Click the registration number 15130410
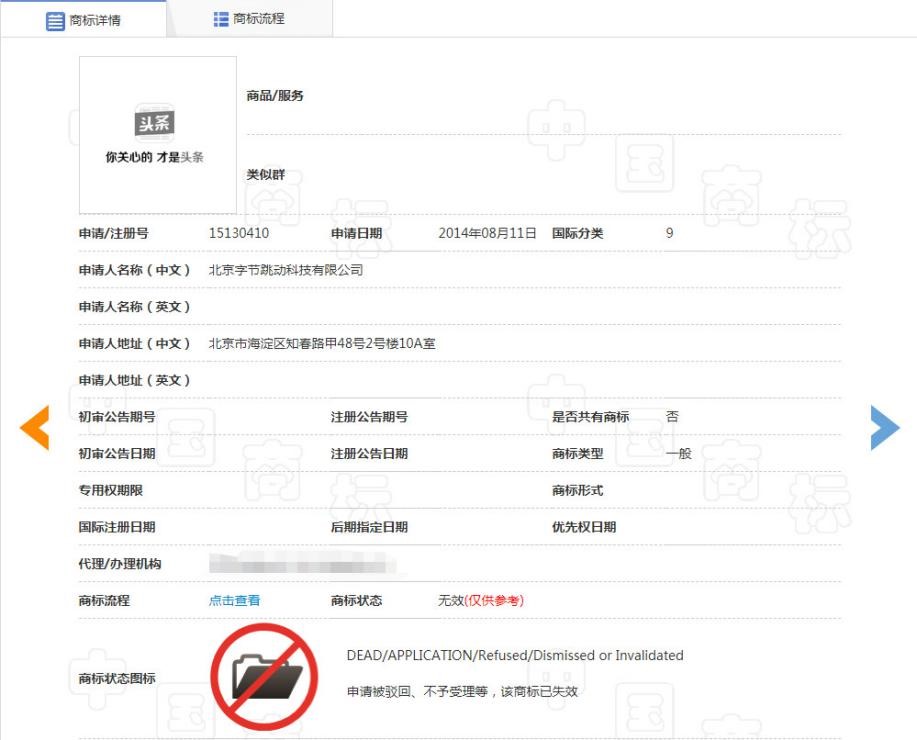This screenshot has height=740, width=917. pos(238,233)
